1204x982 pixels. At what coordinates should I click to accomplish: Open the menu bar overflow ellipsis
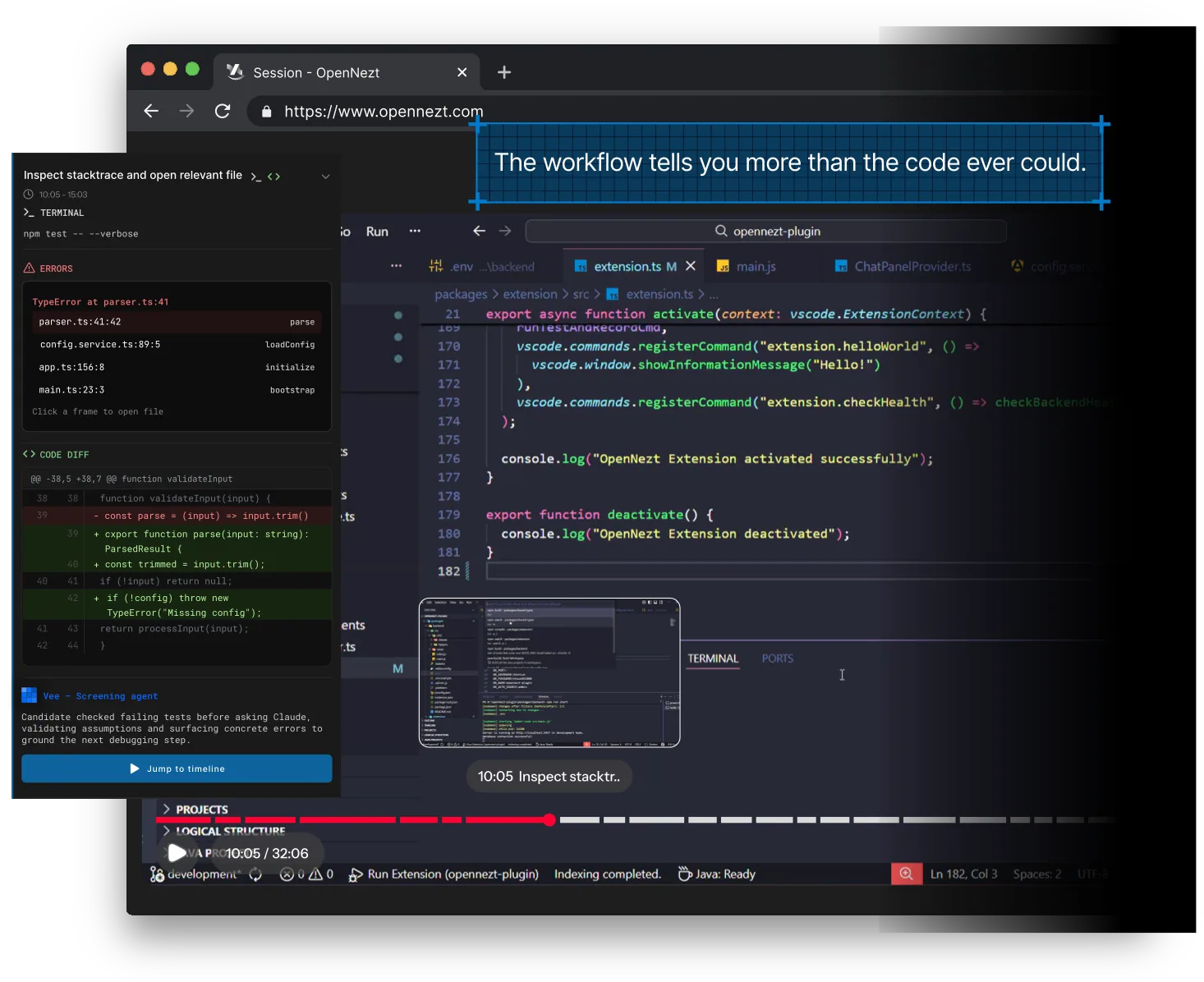tap(415, 231)
